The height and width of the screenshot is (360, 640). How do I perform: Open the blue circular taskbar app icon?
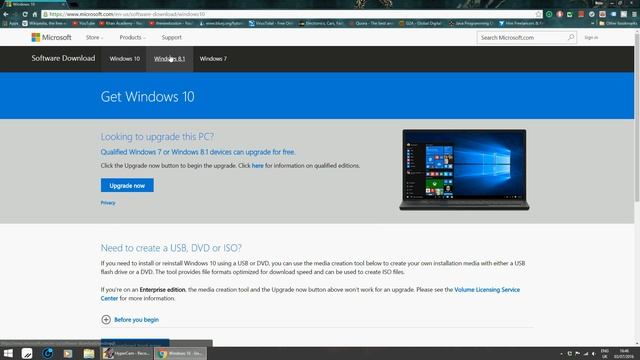pos(47,353)
